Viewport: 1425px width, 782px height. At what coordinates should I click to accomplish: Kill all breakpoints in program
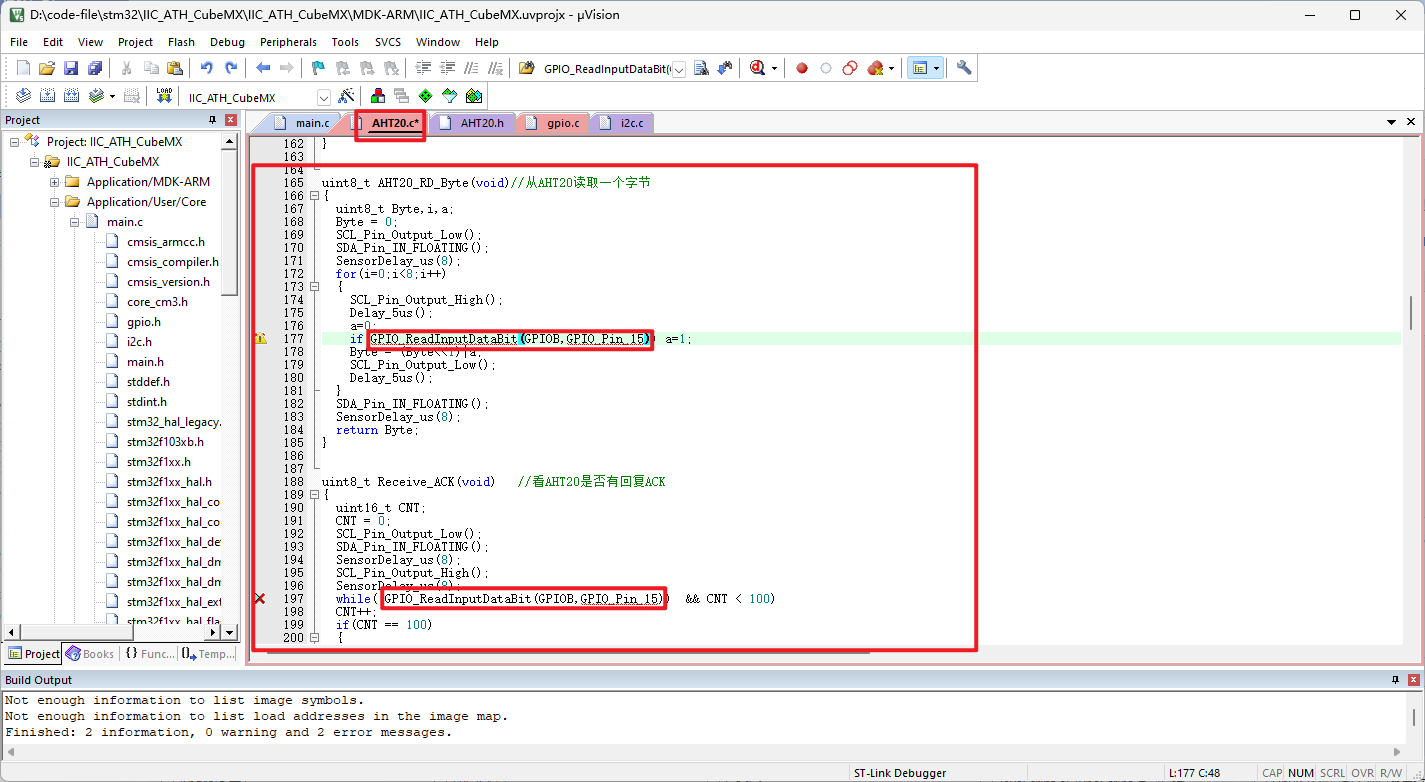coord(876,68)
